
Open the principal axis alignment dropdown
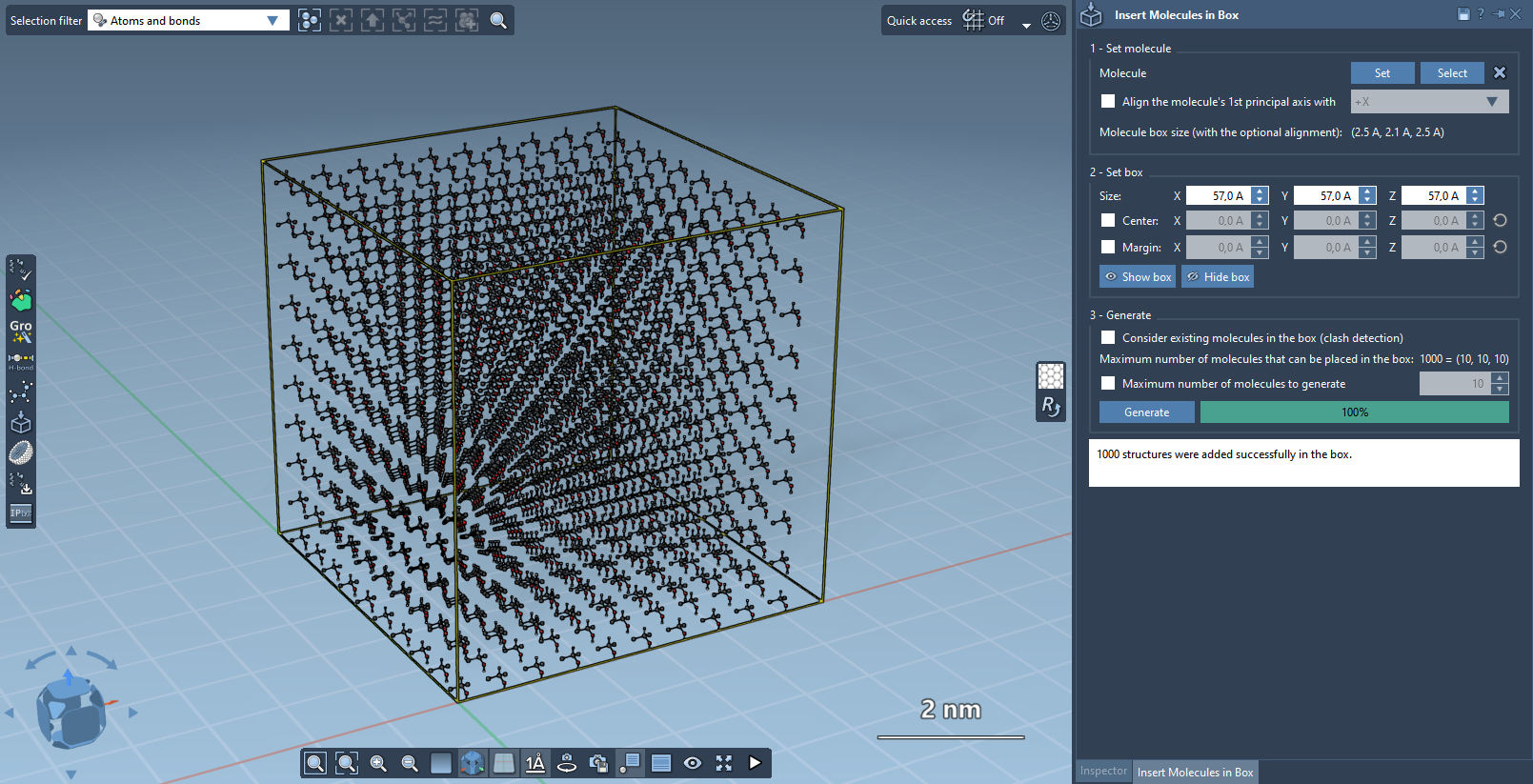click(x=1429, y=102)
